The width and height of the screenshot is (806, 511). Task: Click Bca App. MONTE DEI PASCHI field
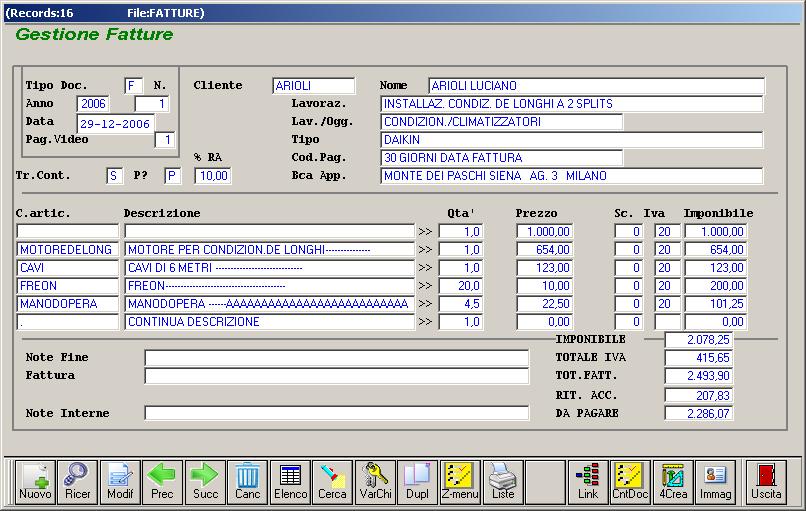tap(572, 176)
